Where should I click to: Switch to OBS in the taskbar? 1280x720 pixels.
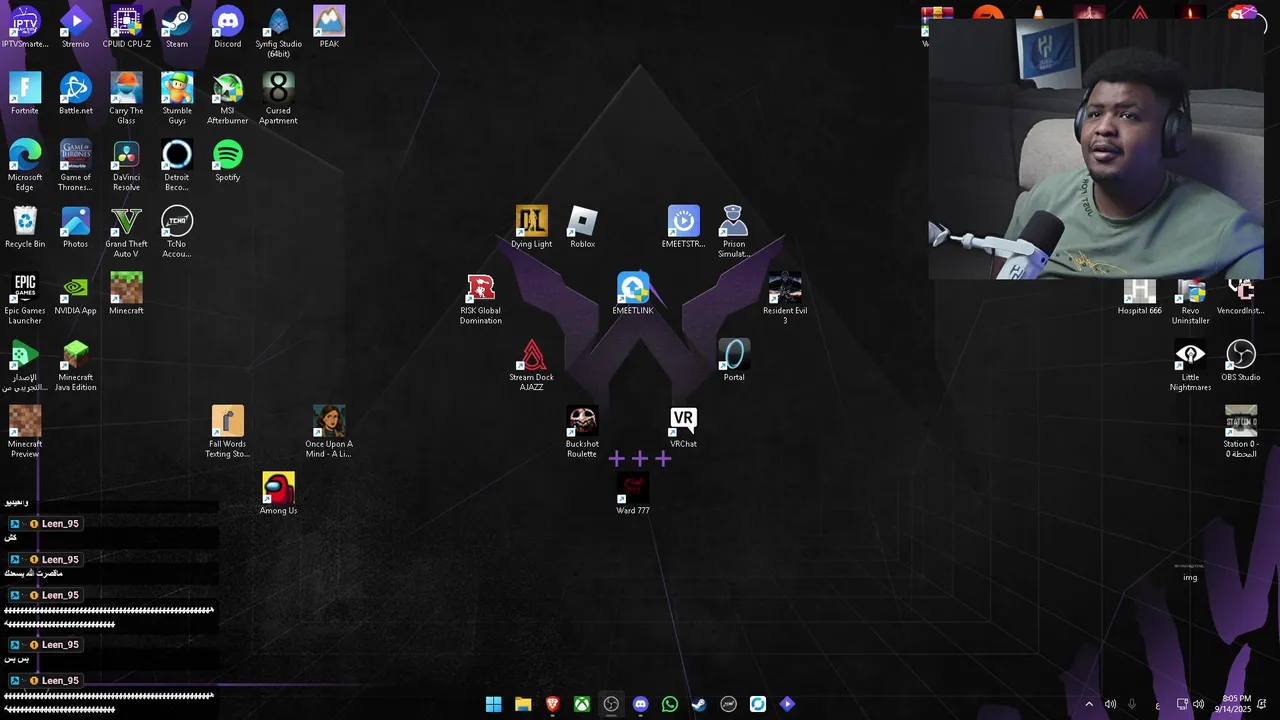611,704
